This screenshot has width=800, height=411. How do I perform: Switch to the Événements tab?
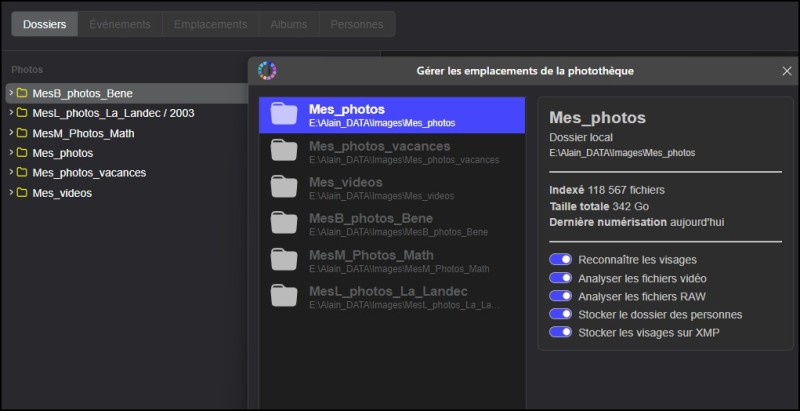120,24
